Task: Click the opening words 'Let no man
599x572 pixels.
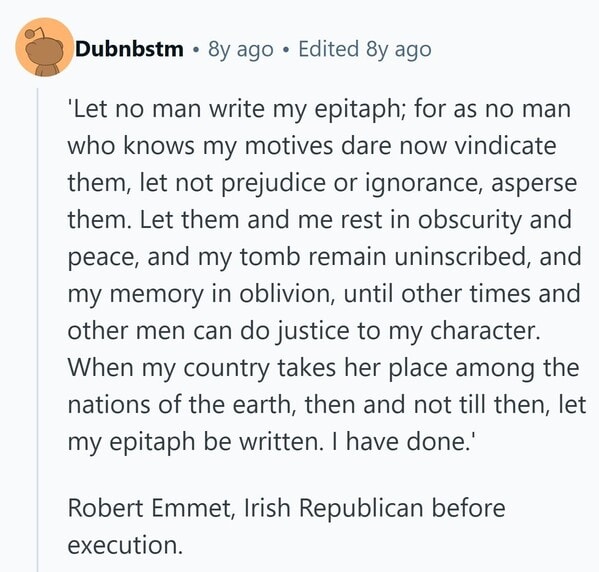Action: [x=134, y=109]
